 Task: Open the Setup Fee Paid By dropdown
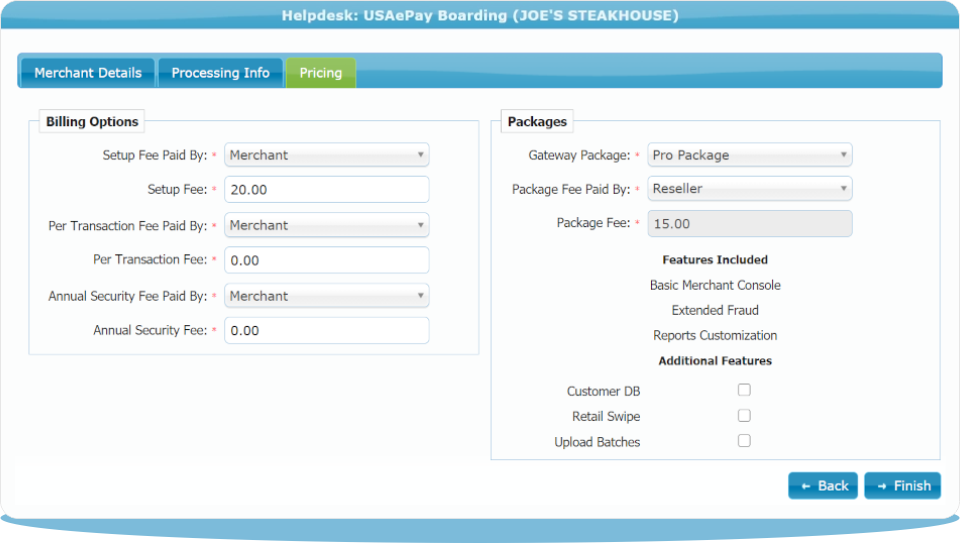[x=326, y=155]
